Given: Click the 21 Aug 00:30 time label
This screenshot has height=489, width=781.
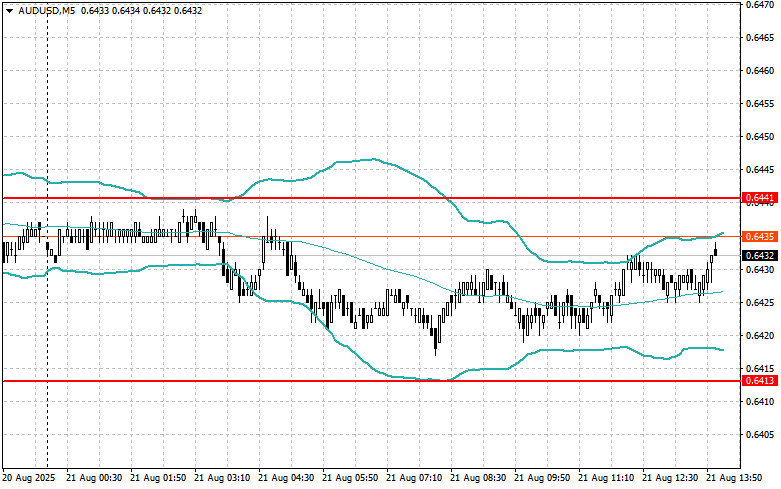Looking at the screenshot, I should point(94,478).
